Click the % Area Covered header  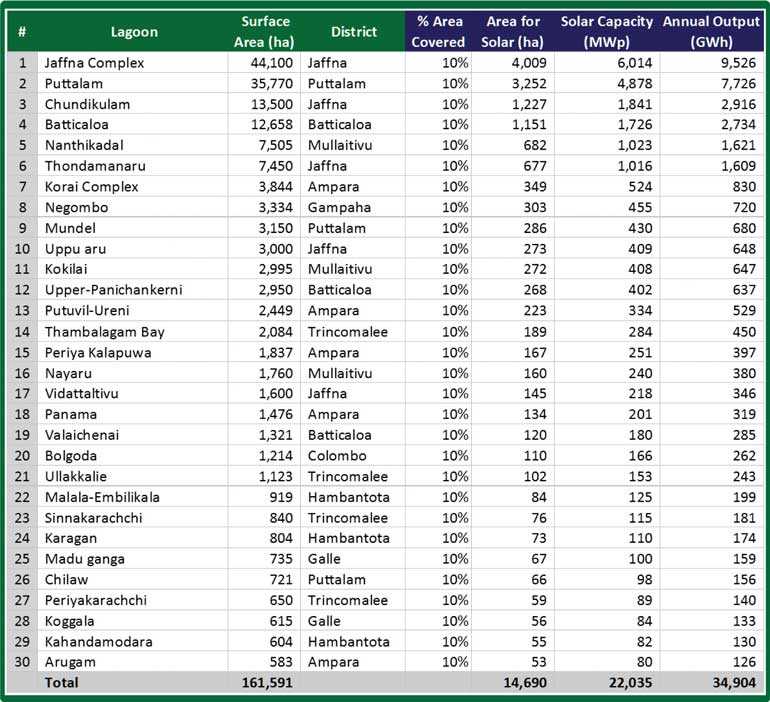(439, 32)
